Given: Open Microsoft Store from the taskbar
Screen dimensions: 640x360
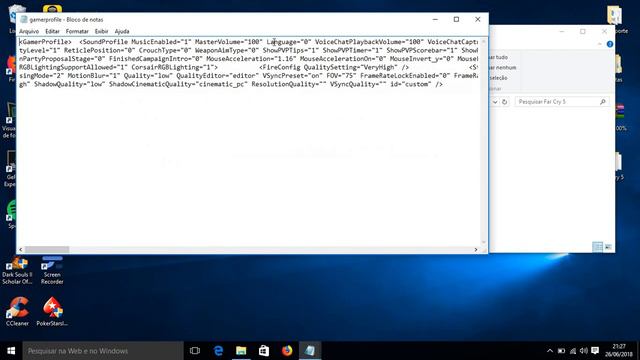Looking at the screenshot, I should pos(264,351).
